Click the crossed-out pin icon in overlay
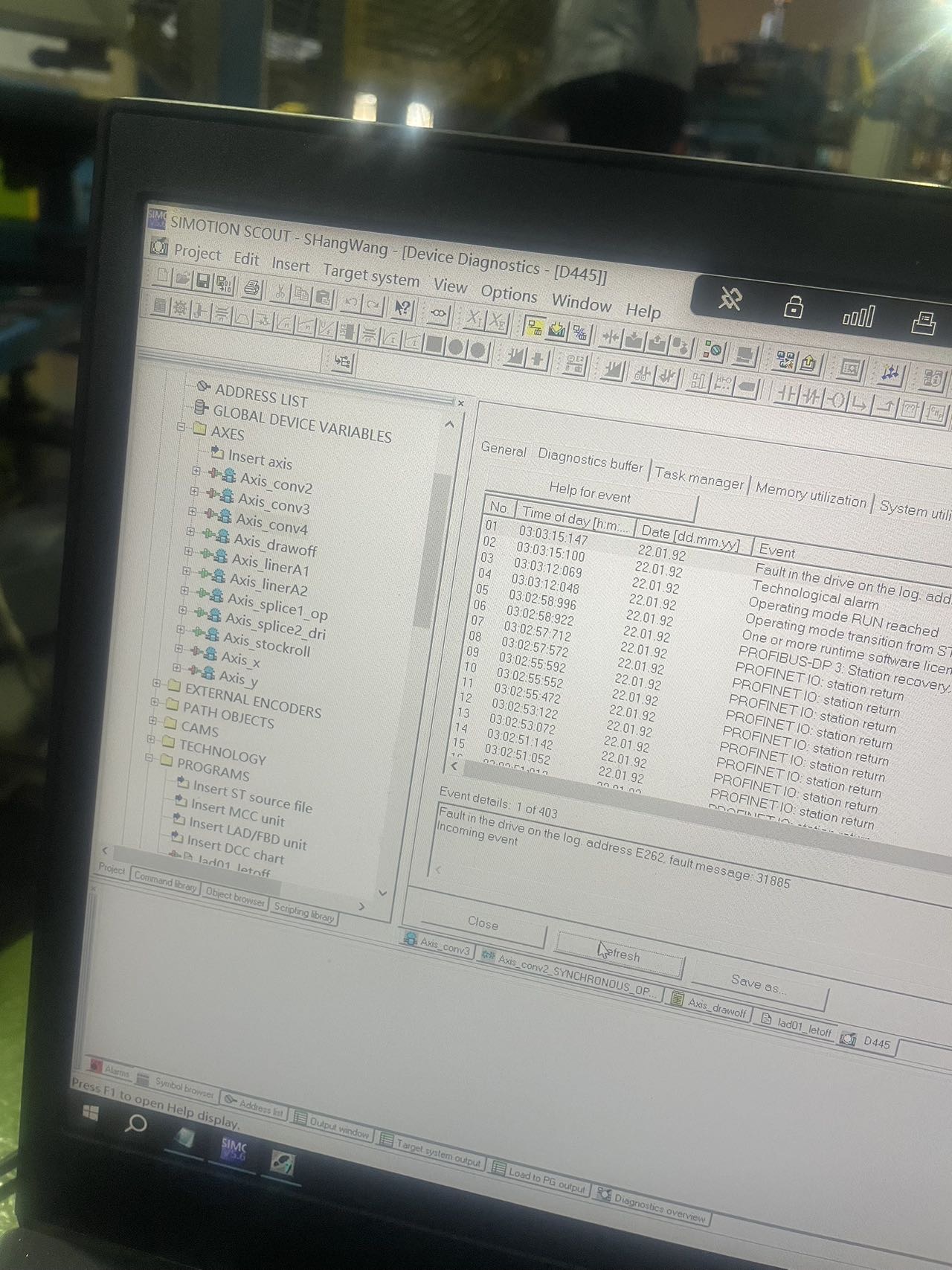This screenshot has width=952, height=1270. click(x=730, y=298)
